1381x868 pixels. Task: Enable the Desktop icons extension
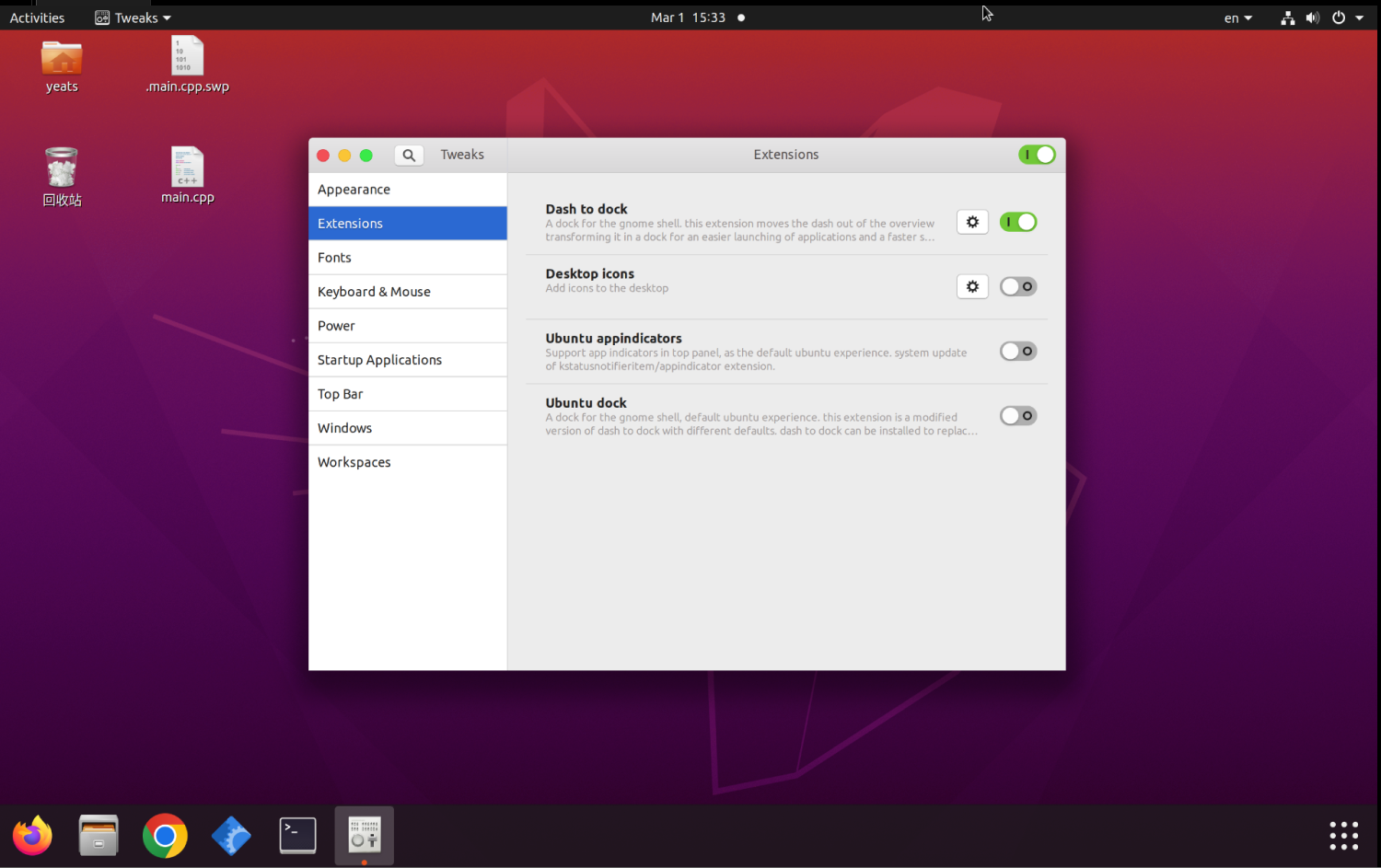click(1017, 285)
